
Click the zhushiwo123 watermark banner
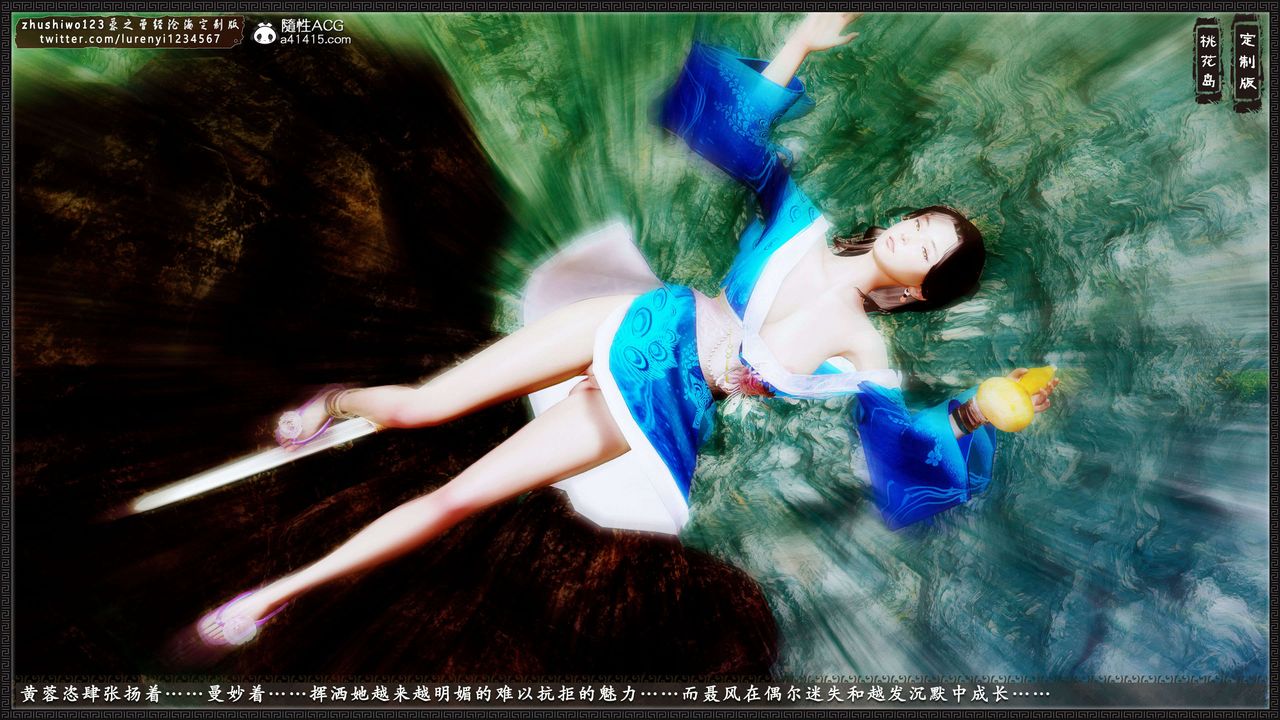coord(130,24)
